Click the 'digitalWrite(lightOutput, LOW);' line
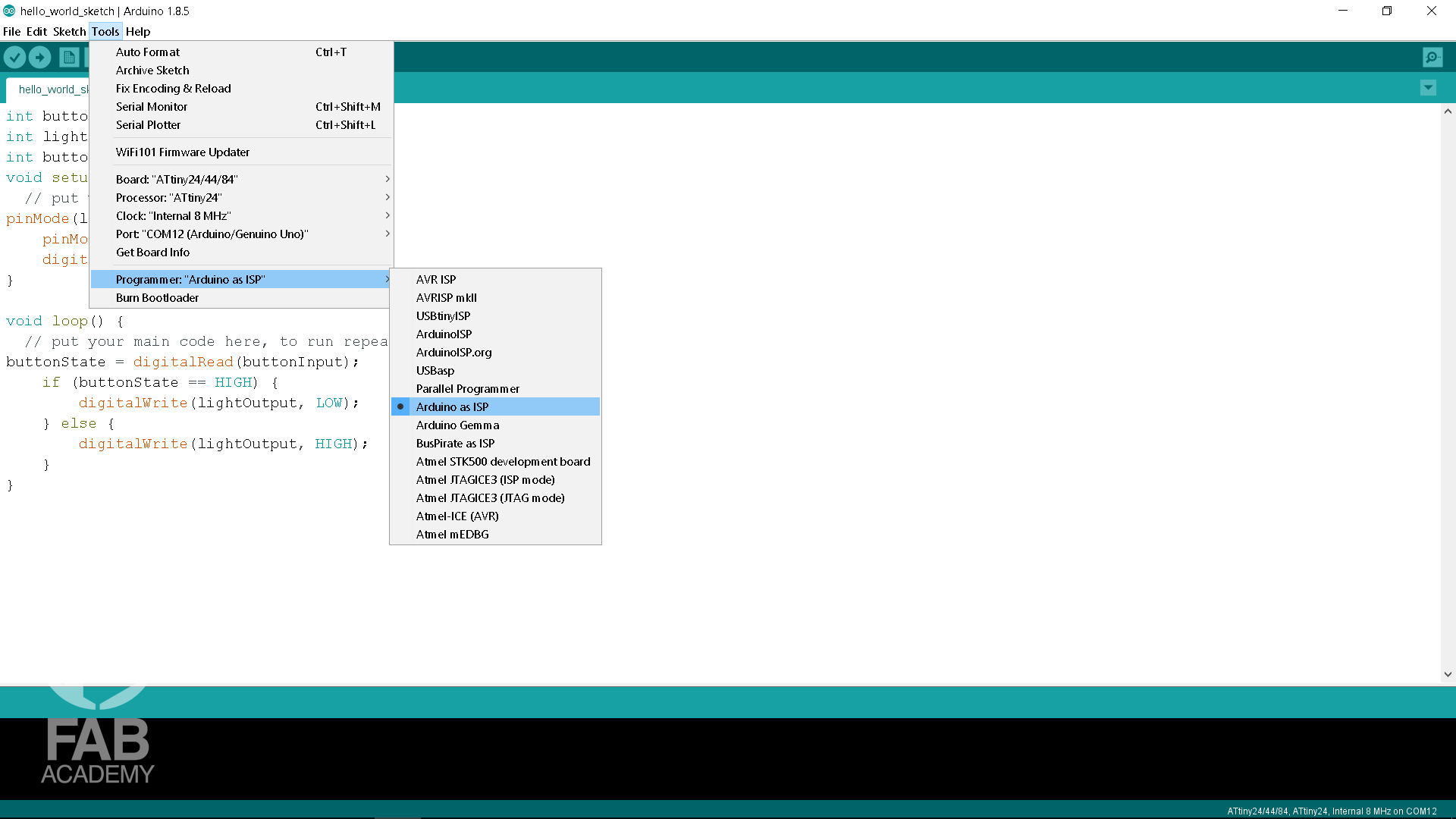Screen dimensions: 1456x819 tap(218, 403)
